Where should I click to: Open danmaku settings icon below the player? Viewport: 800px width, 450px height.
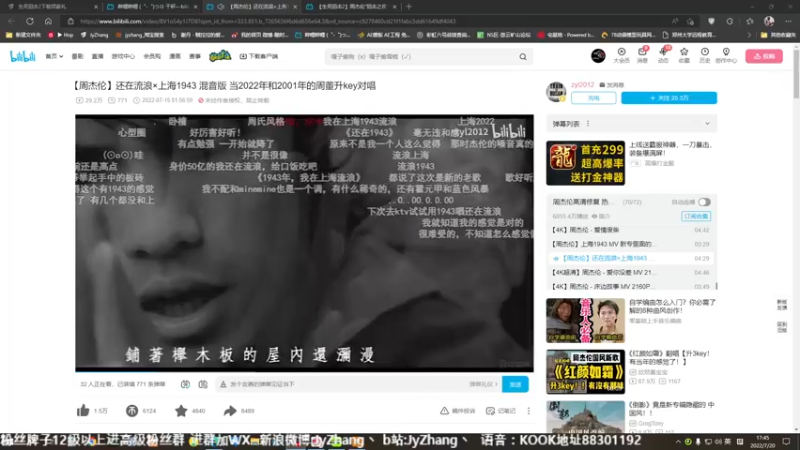click(203, 384)
